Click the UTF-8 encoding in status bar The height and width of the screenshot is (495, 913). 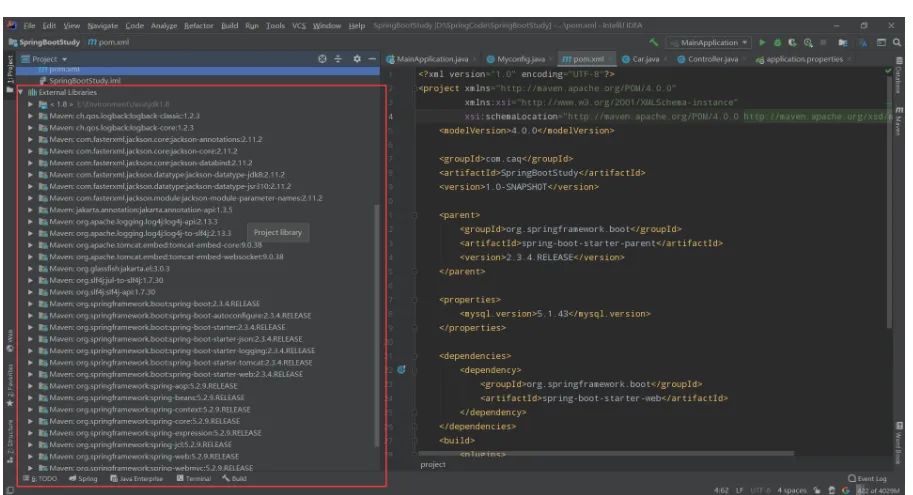pyautogui.click(x=760, y=490)
